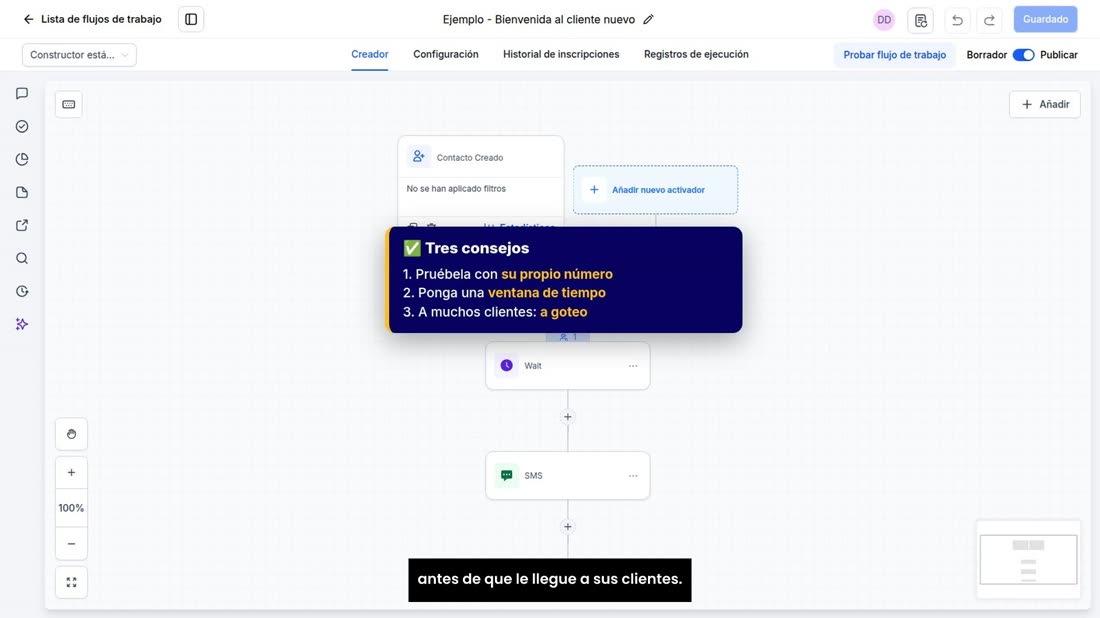Go back to Lista de flujos de trabajo
Viewport: 1100px width, 618px height.
tap(92, 19)
